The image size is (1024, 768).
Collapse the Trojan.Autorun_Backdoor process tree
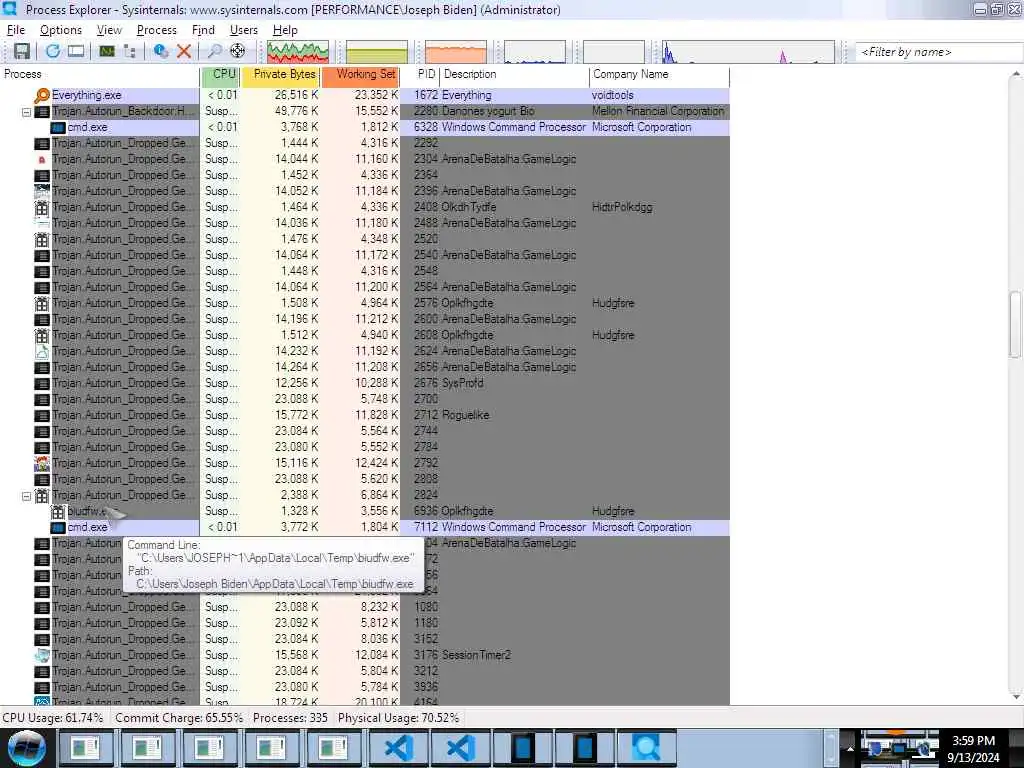point(26,112)
